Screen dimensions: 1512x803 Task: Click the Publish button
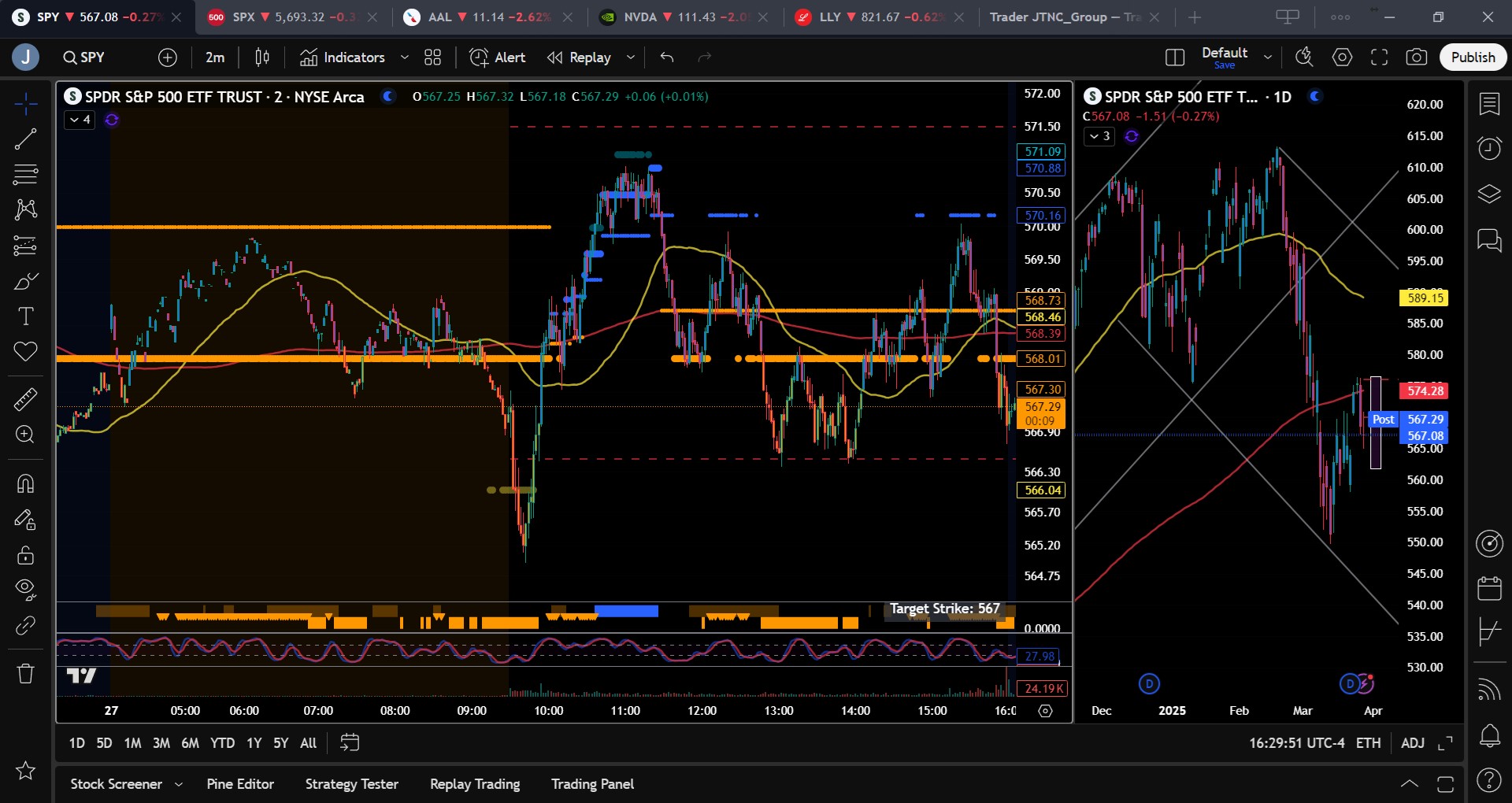(1473, 57)
